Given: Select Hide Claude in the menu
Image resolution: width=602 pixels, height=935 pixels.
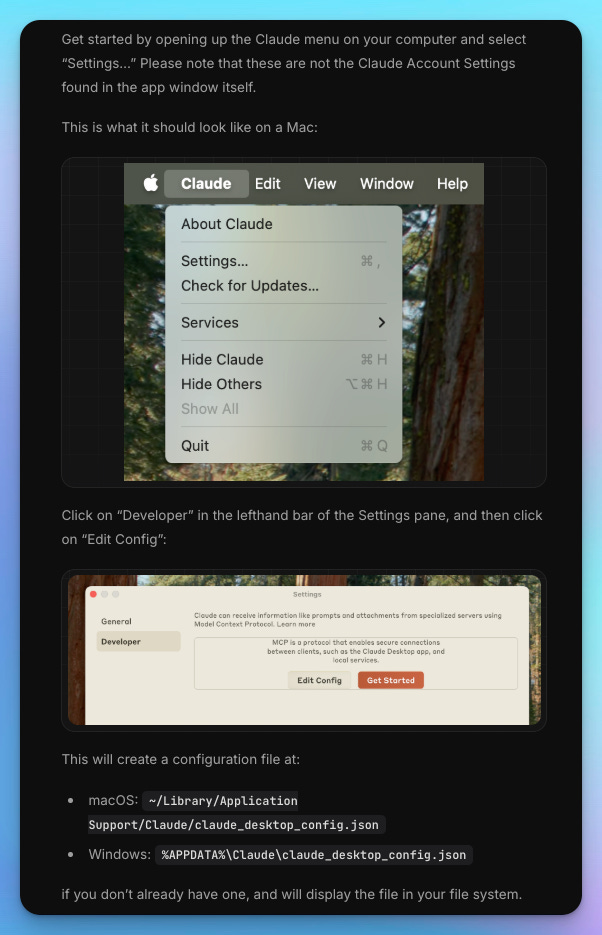Looking at the screenshot, I should 284,360.
